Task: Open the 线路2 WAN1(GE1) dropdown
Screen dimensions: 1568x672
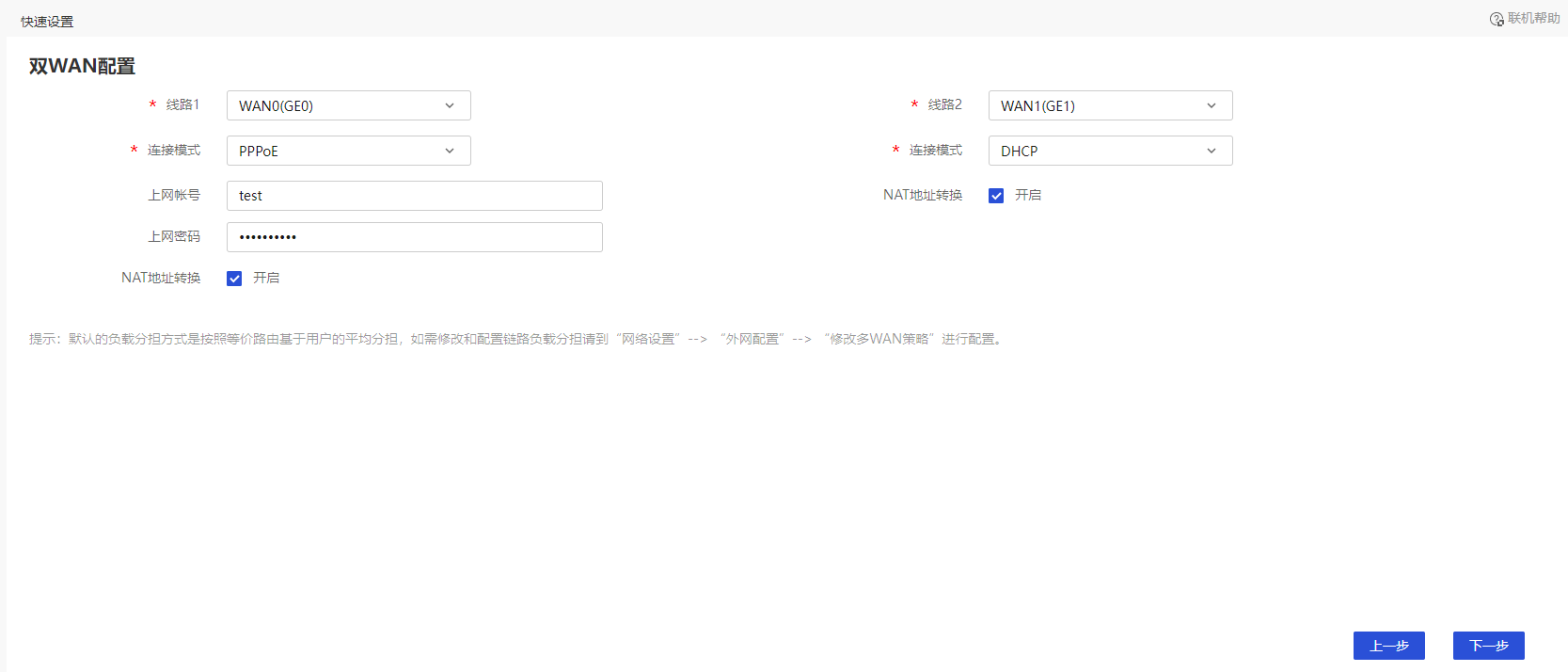Action: click(x=1110, y=105)
